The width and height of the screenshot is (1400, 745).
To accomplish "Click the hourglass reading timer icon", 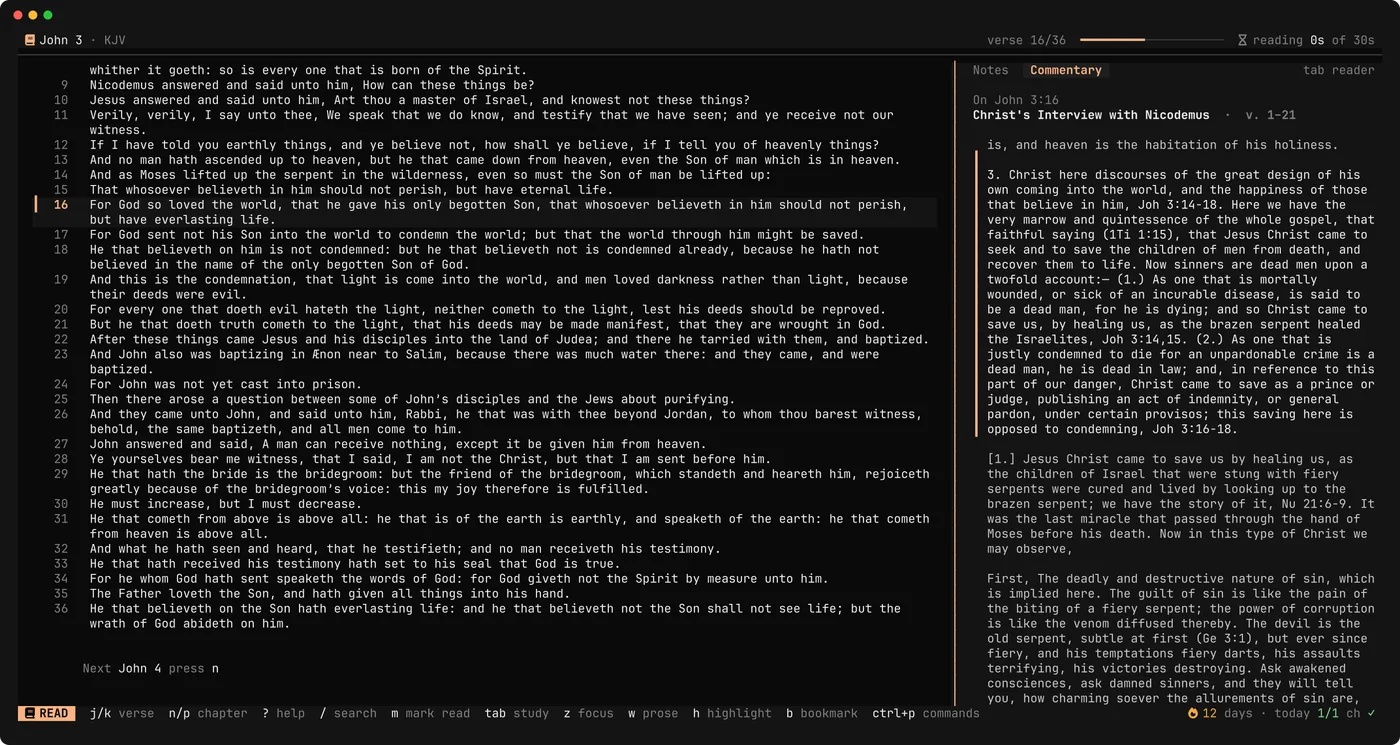I will click(x=1242, y=40).
